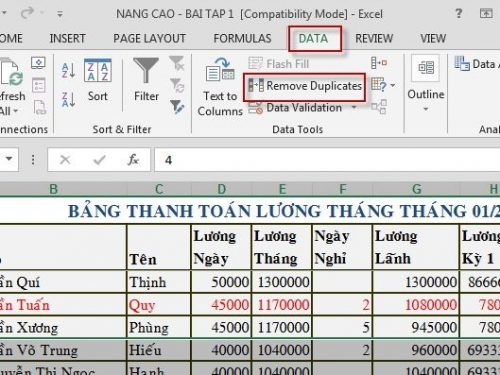Click the Lương Lãnh header cell
The image size is (500, 375).
click(x=416, y=247)
